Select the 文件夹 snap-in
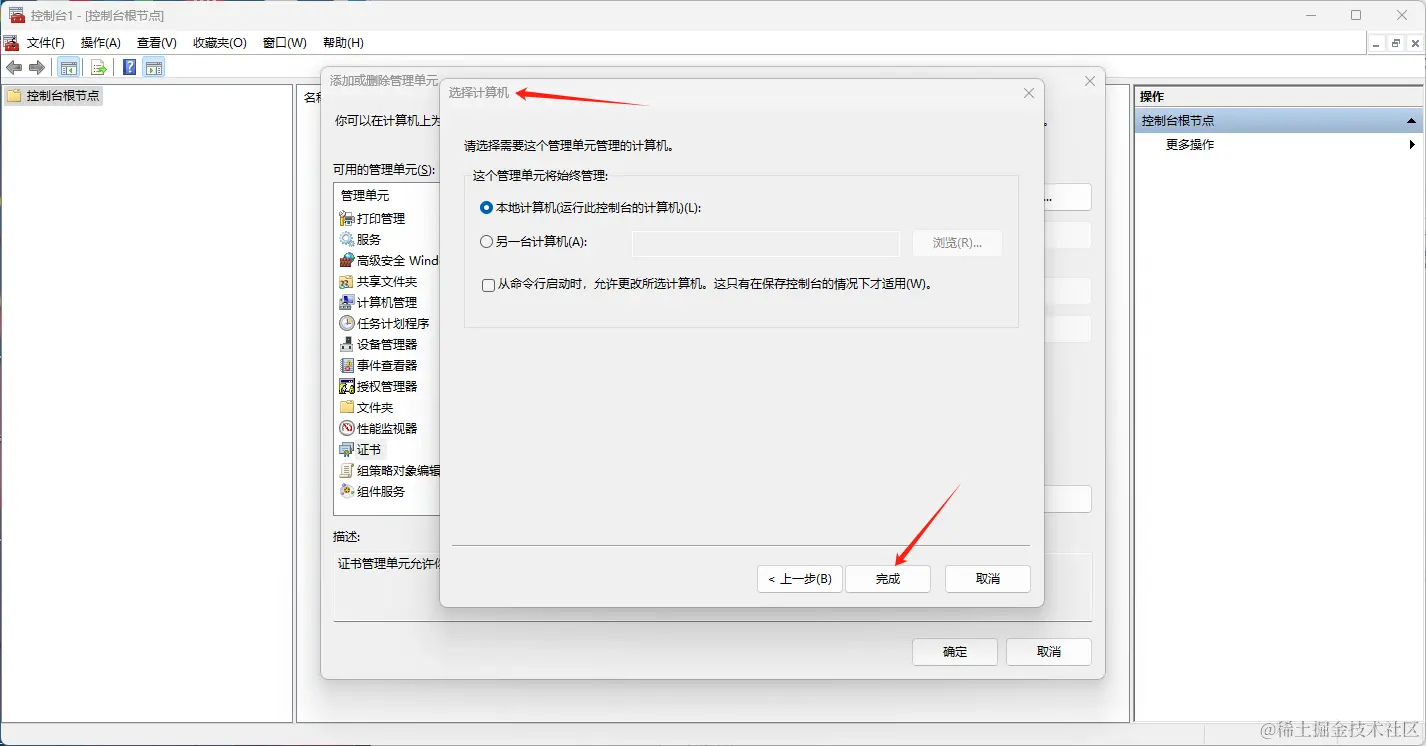Viewport: 1426px width, 746px height. [x=367, y=407]
